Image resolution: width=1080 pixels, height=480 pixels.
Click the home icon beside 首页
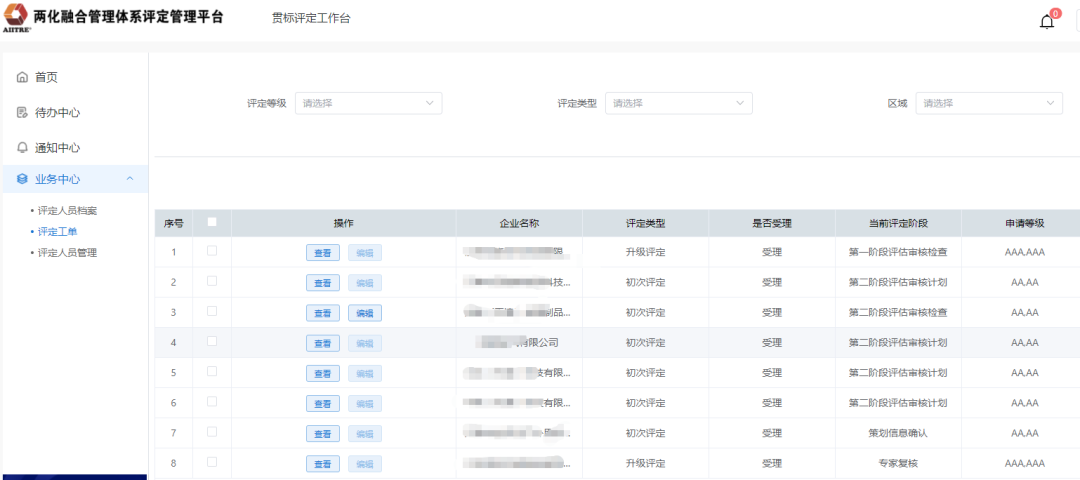tap(22, 77)
